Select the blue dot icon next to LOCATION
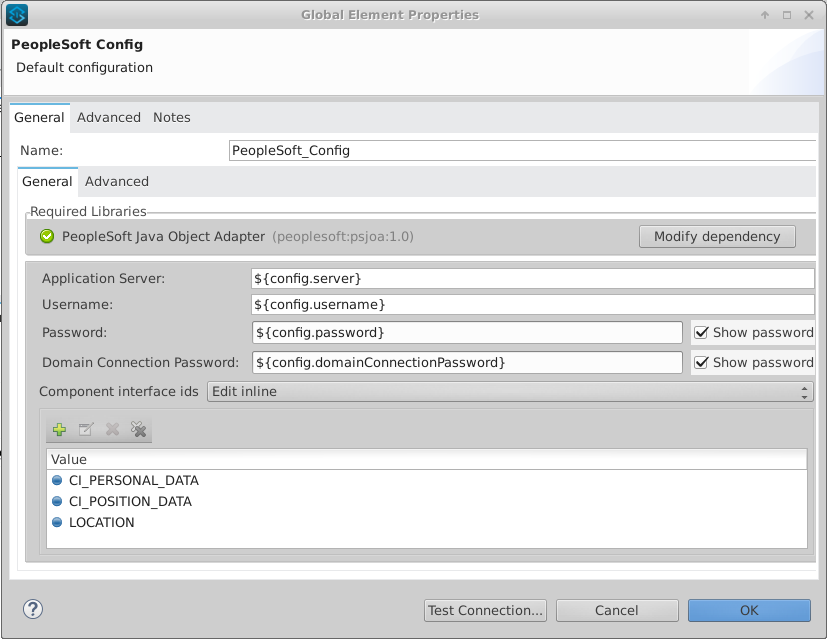Viewport: 827px width, 639px height. [57, 522]
